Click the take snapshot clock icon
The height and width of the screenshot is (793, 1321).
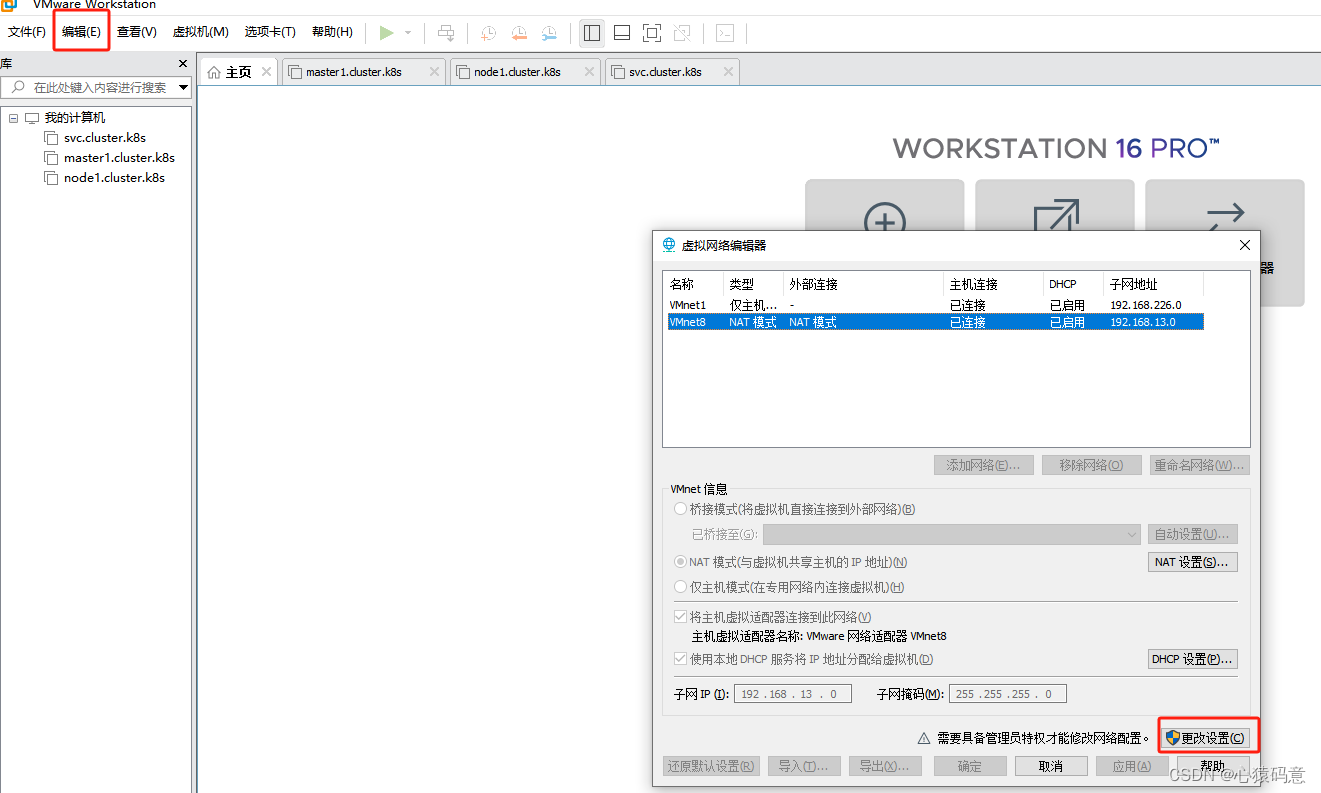click(488, 33)
